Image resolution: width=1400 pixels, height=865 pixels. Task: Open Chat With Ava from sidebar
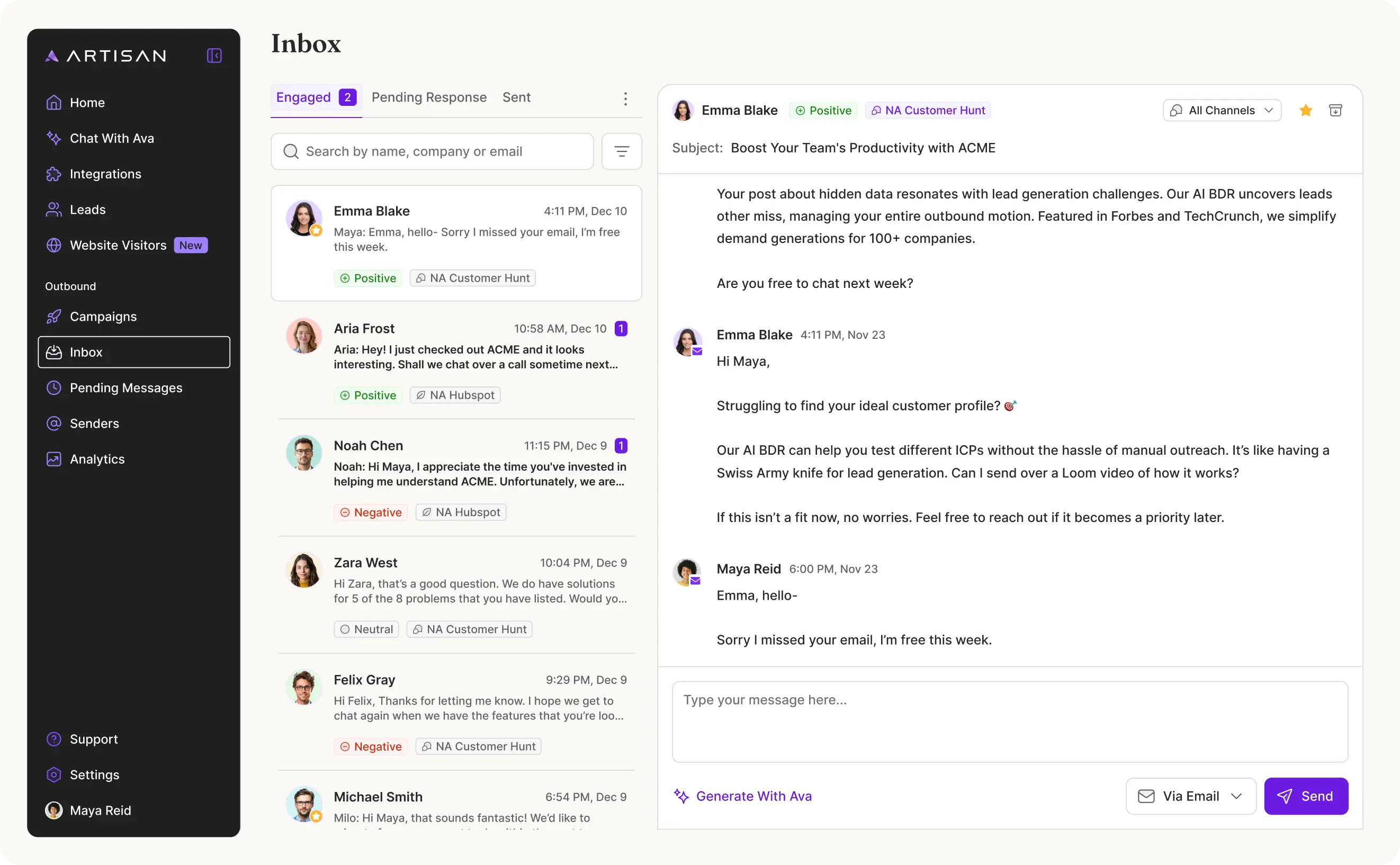(112, 138)
